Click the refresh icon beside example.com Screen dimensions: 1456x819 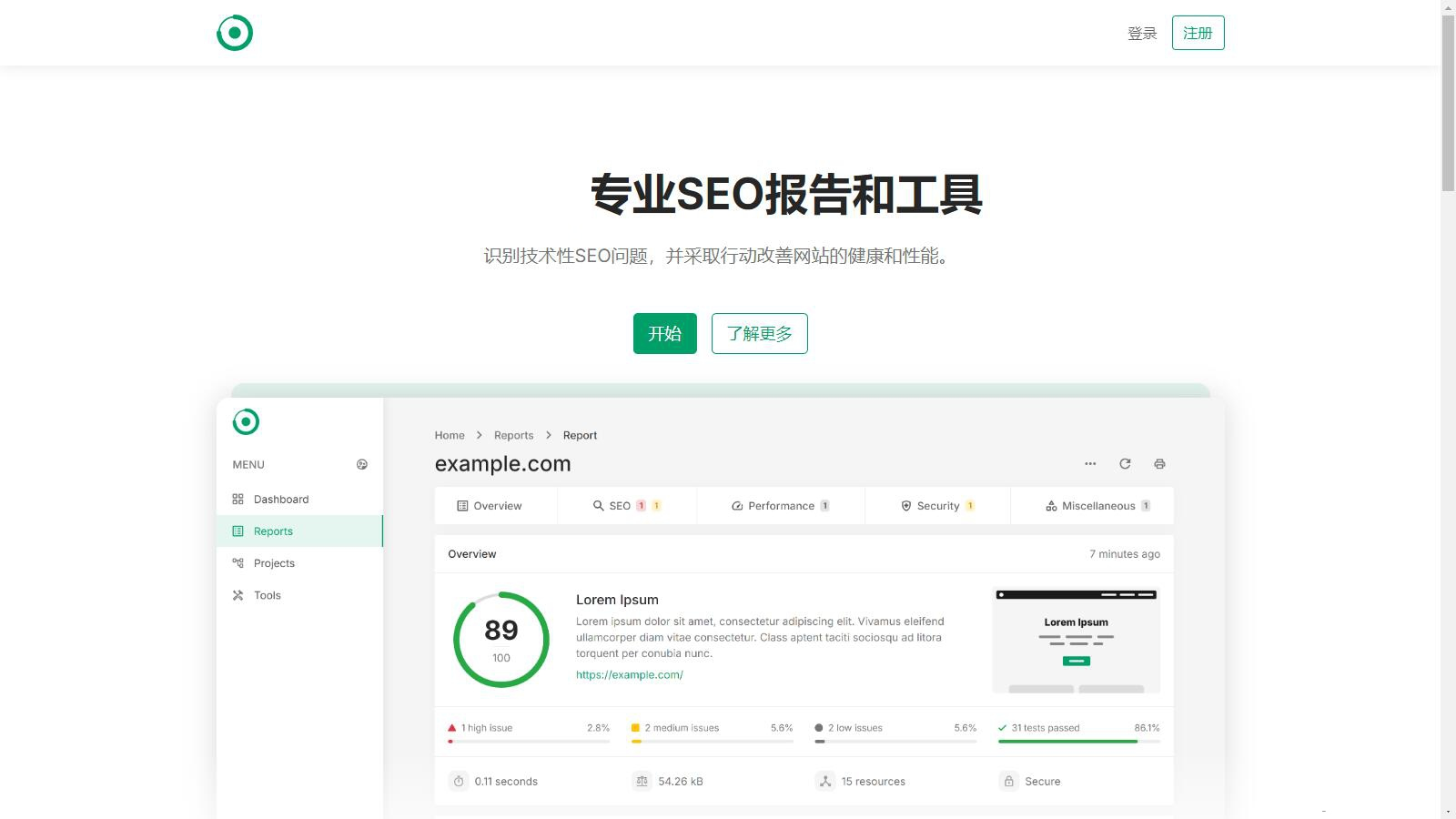coord(1125,464)
